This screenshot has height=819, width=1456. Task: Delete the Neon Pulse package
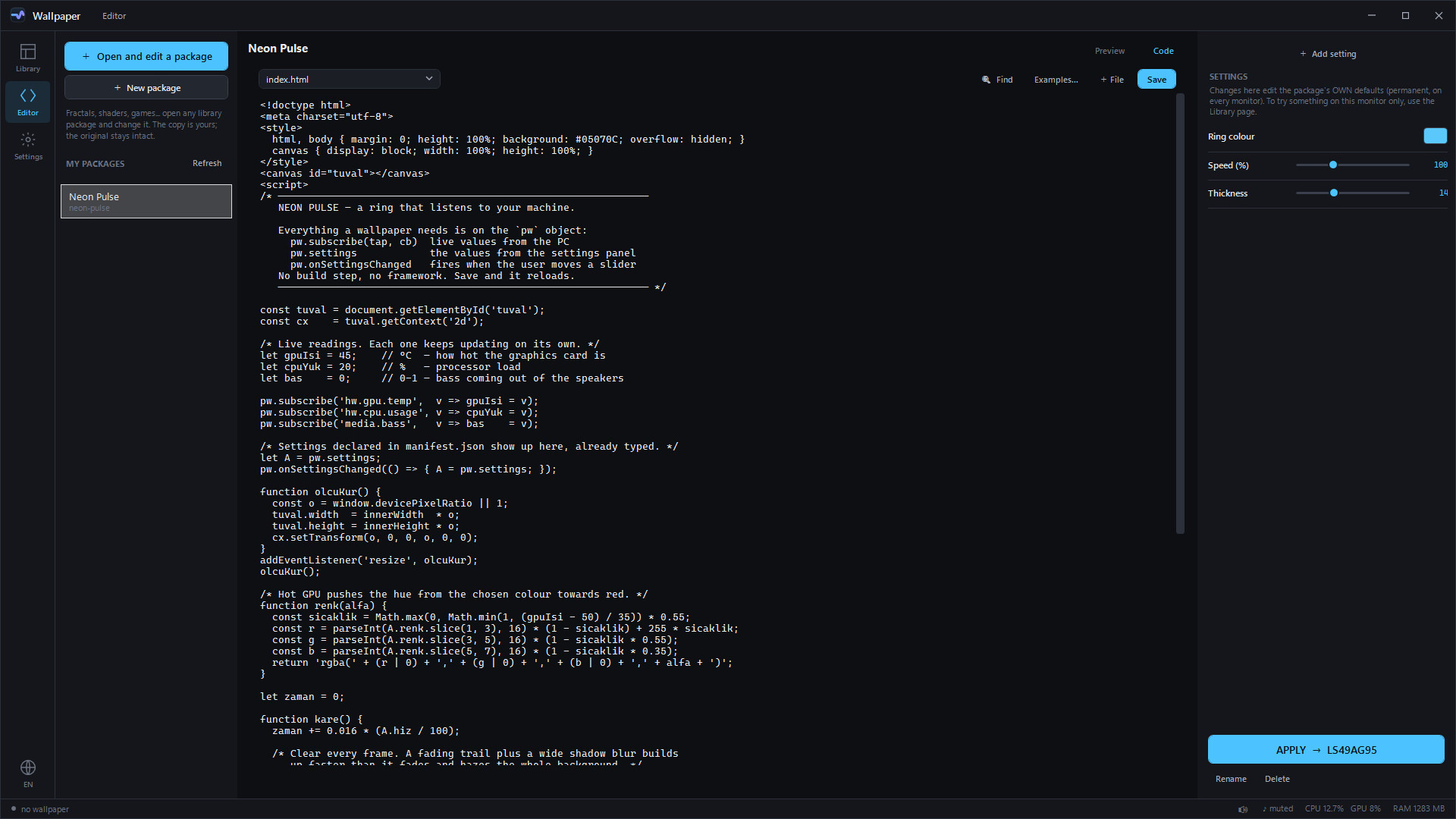(1277, 779)
